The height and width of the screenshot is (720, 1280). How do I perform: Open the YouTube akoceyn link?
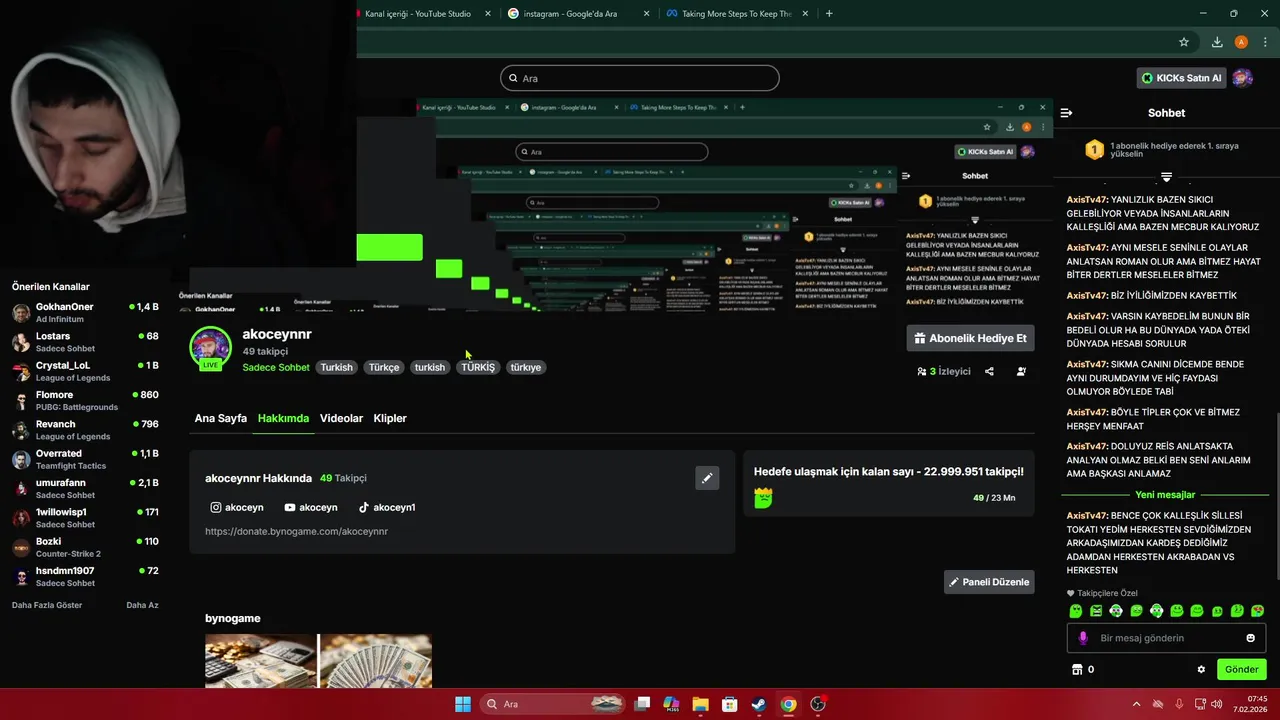click(311, 507)
